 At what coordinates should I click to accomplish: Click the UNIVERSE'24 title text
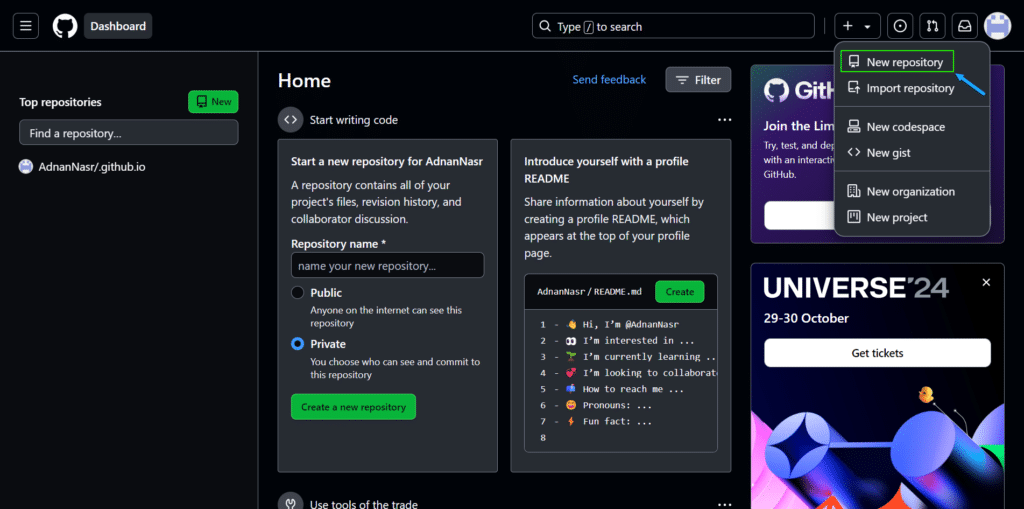(856, 287)
